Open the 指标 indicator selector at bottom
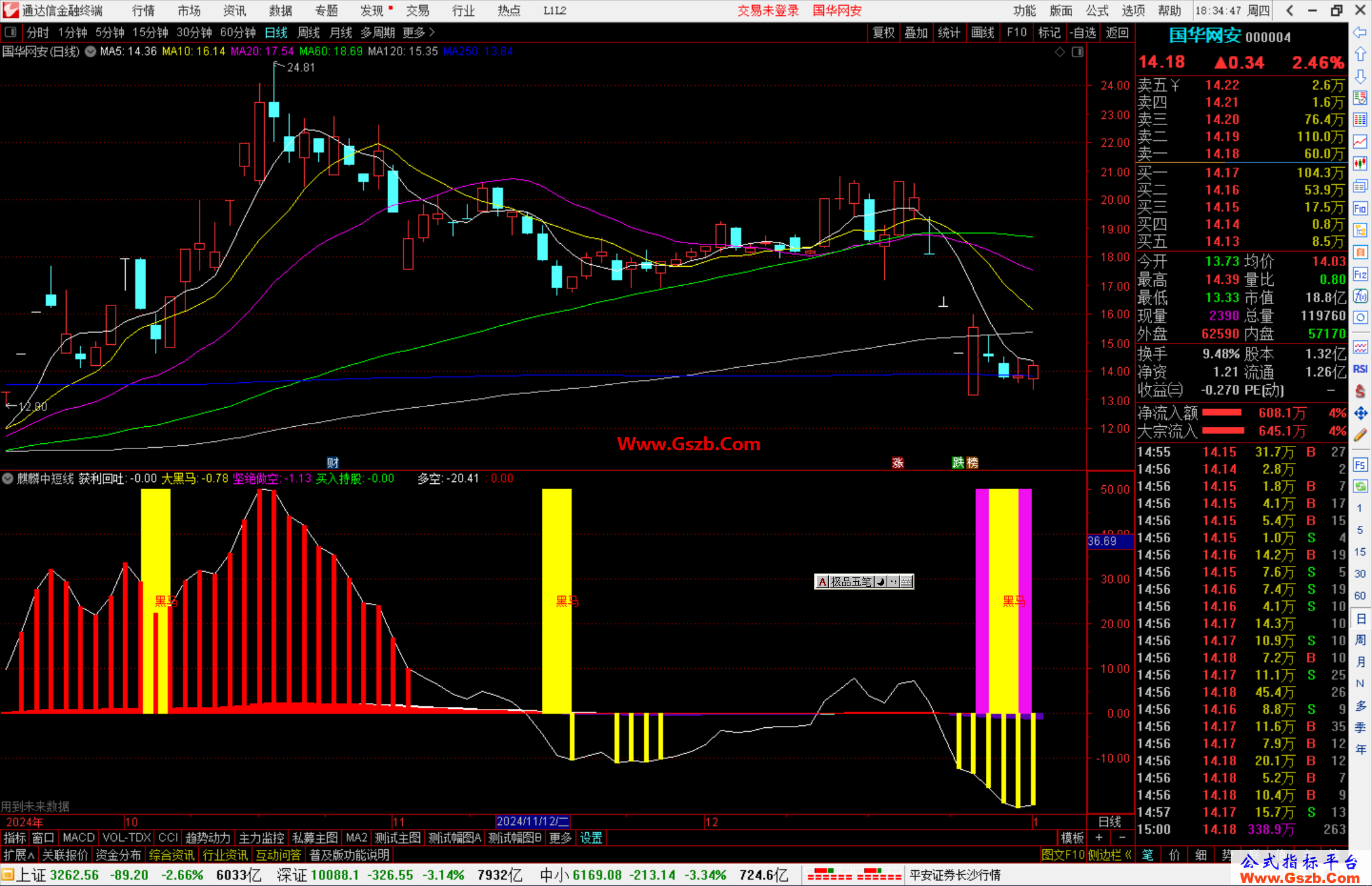Viewport: 1372px width, 886px height. point(15,838)
